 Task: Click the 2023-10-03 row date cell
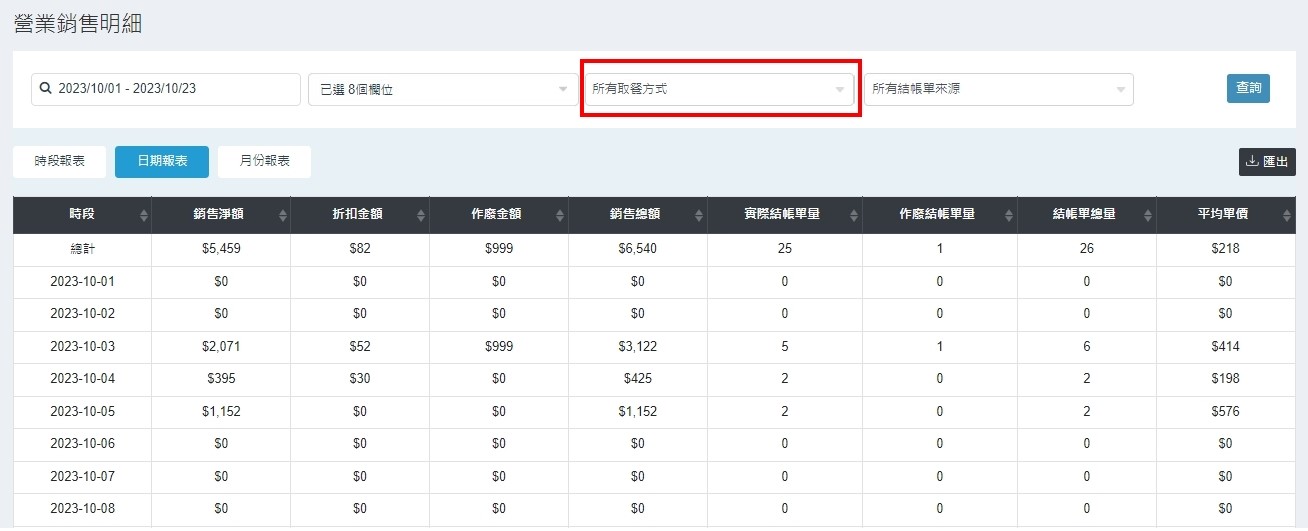point(82,347)
